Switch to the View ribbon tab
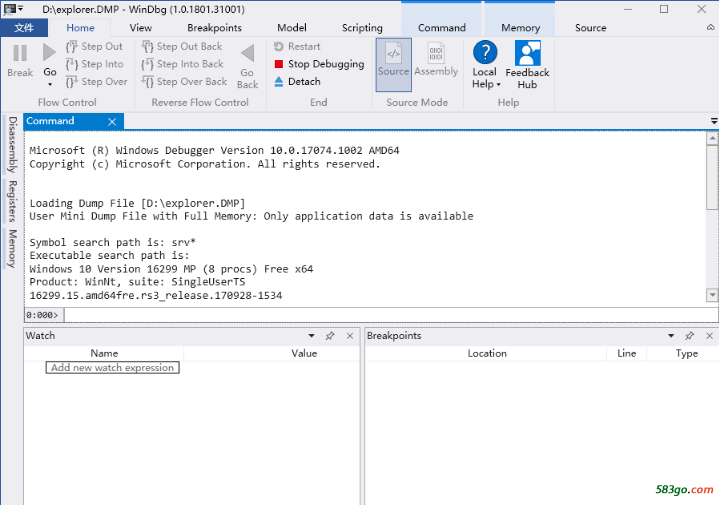This screenshot has height=505, width=719. click(x=140, y=28)
